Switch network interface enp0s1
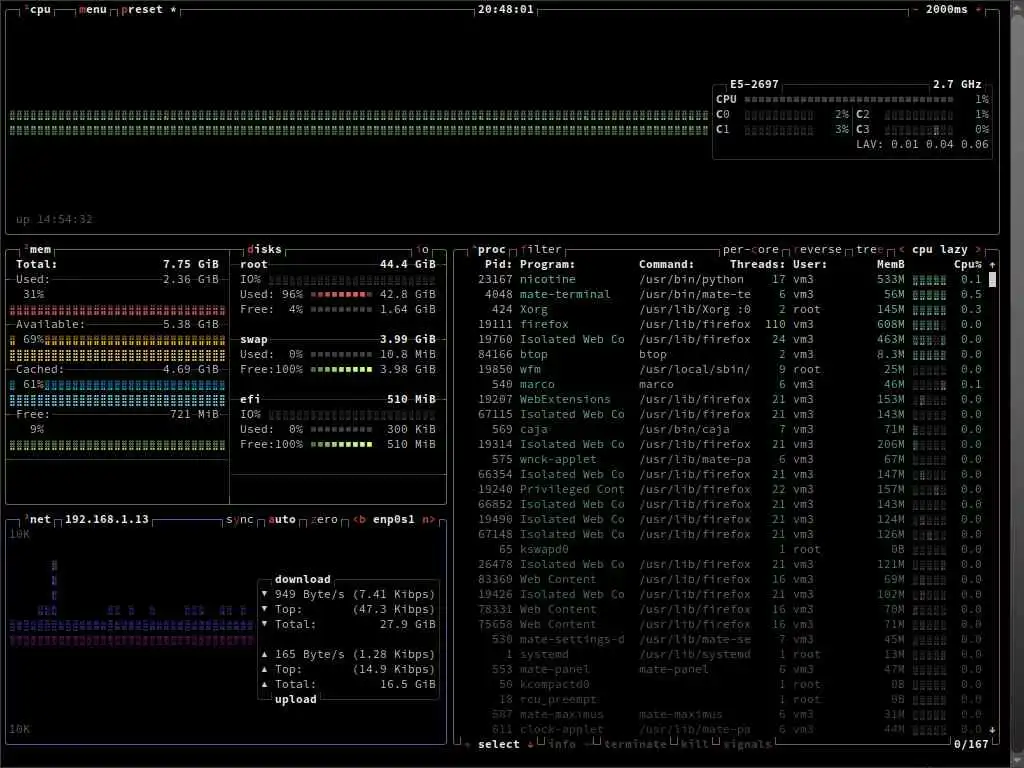The image size is (1024, 768). pyautogui.click(x=393, y=519)
